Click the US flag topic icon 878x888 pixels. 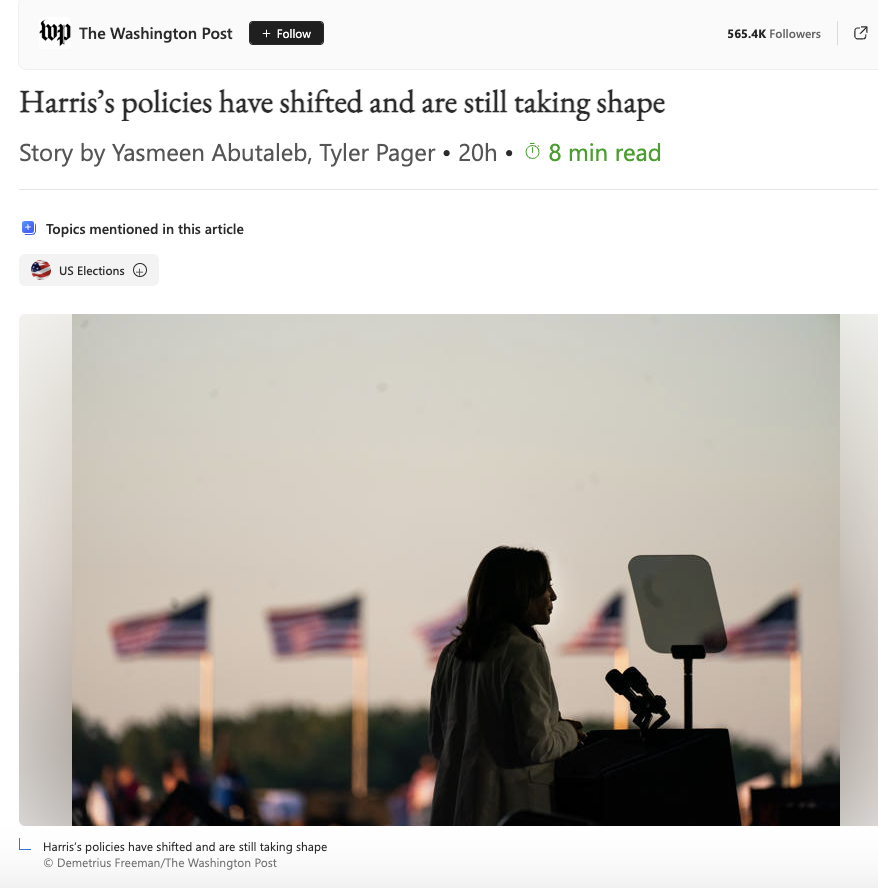(41, 270)
